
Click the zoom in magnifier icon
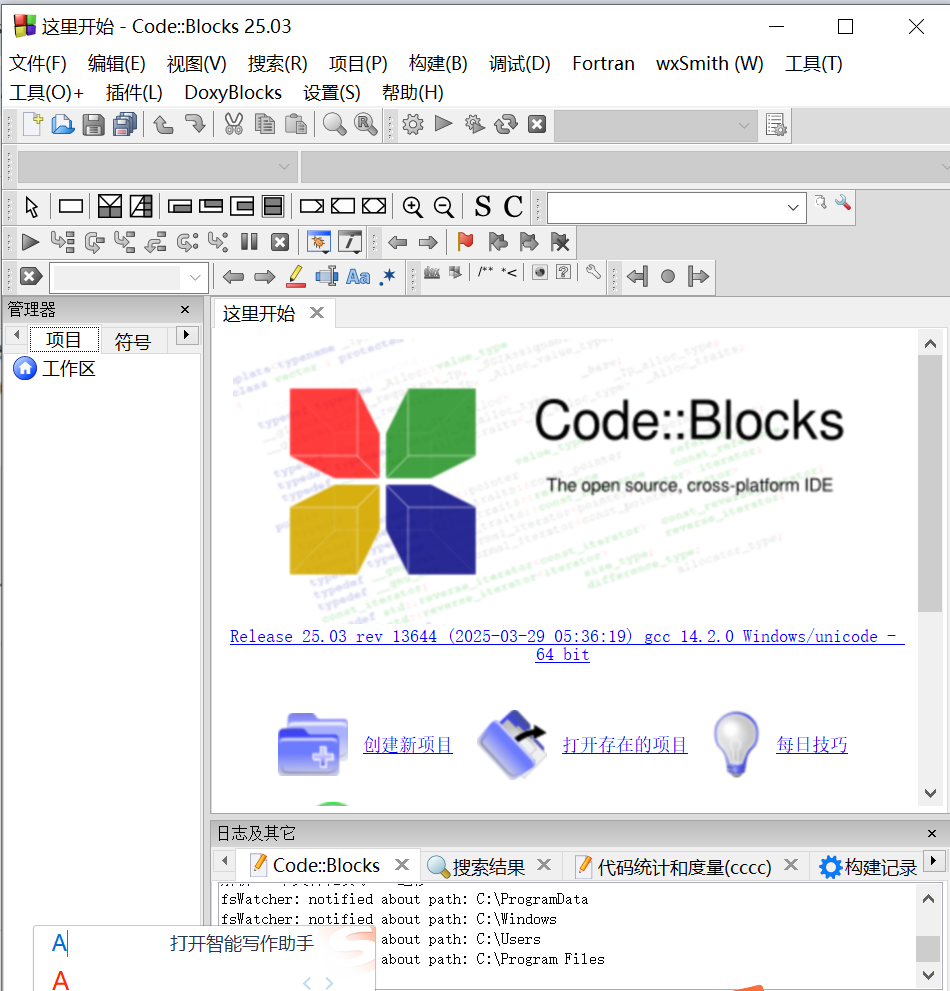[x=412, y=207]
